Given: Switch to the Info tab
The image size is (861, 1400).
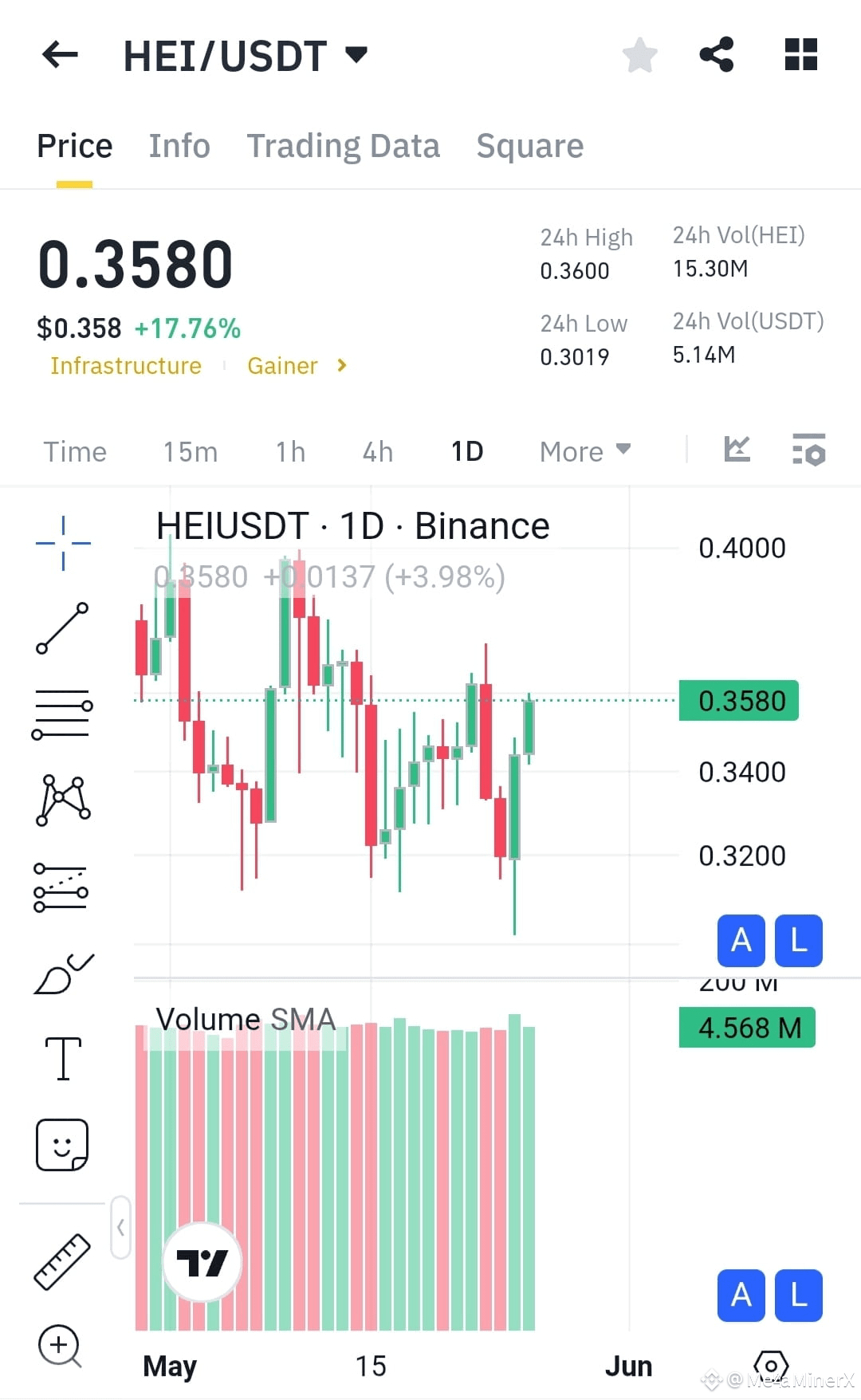Looking at the screenshot, I should tap(179, 147).
